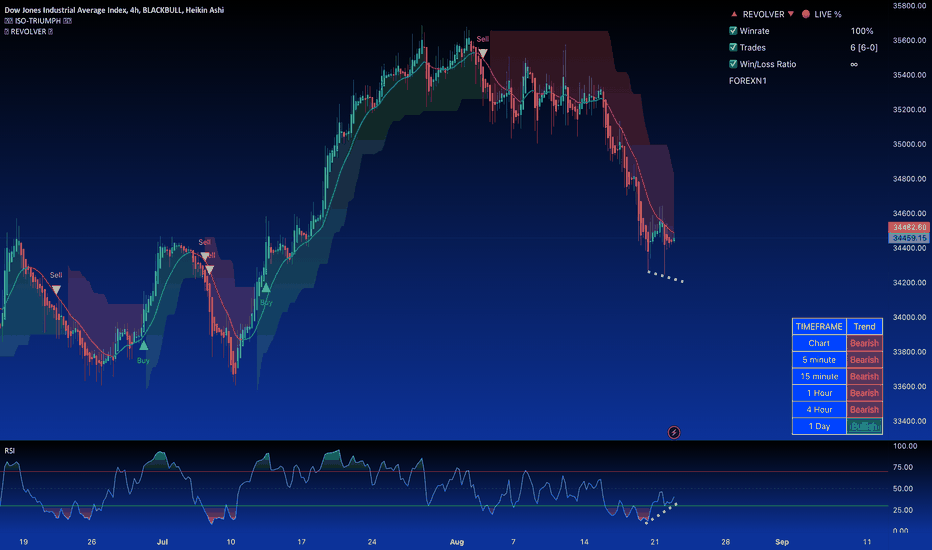The height and width of the screenshot is (550, 932).
Task: Click the Jul label on the date axis
Action: click(162, 542)
